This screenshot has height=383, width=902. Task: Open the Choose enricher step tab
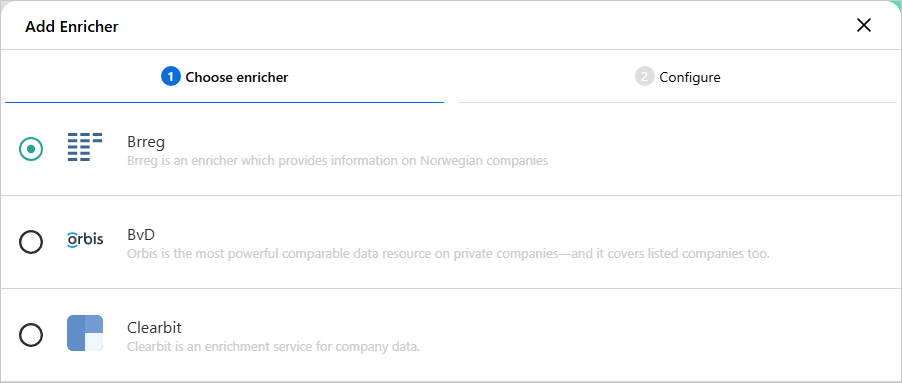pyautogui.click(x=224, y=77)
